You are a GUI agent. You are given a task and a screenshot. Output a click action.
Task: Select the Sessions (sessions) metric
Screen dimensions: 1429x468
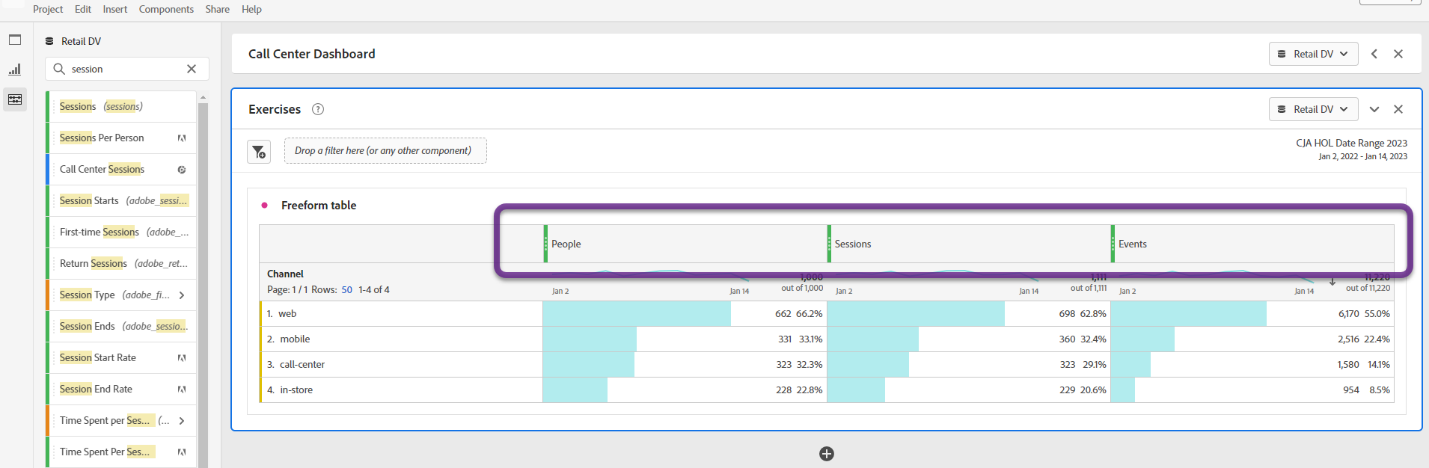121,106
